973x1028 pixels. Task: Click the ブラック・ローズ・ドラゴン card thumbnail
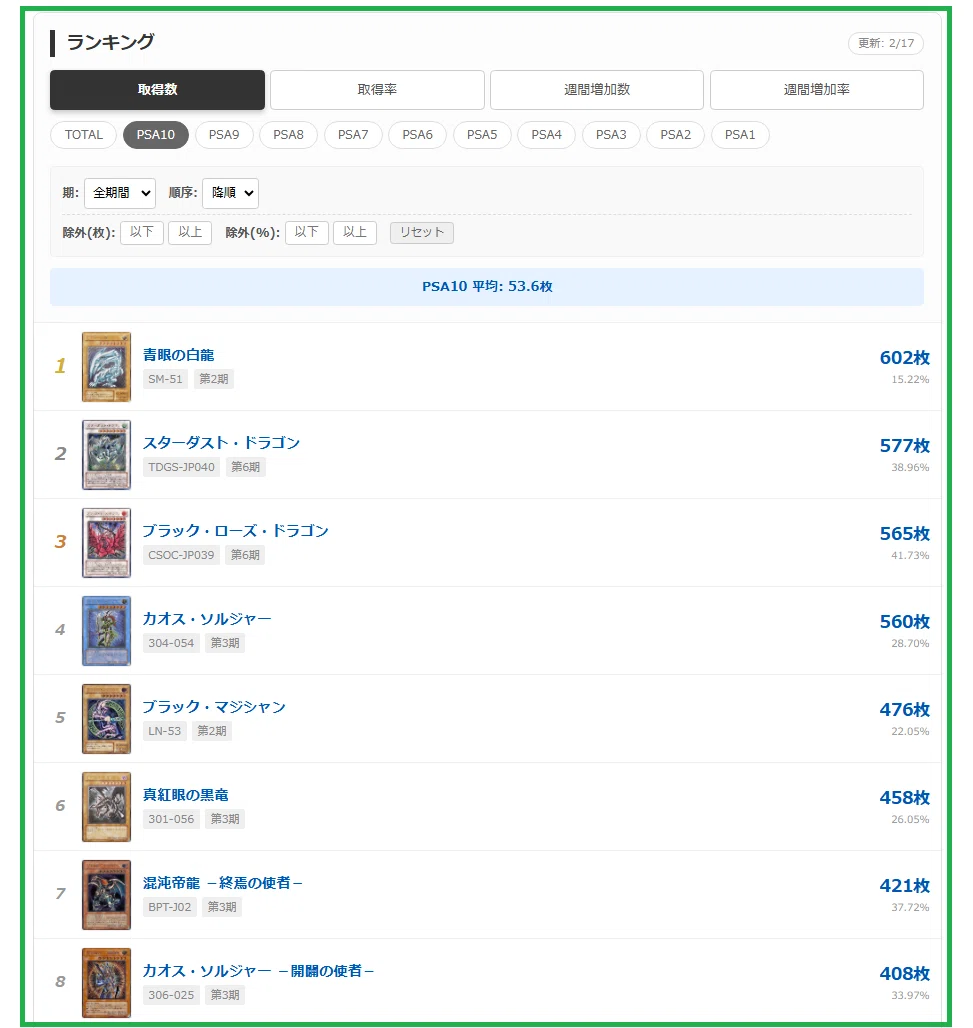tap(106, 542)
